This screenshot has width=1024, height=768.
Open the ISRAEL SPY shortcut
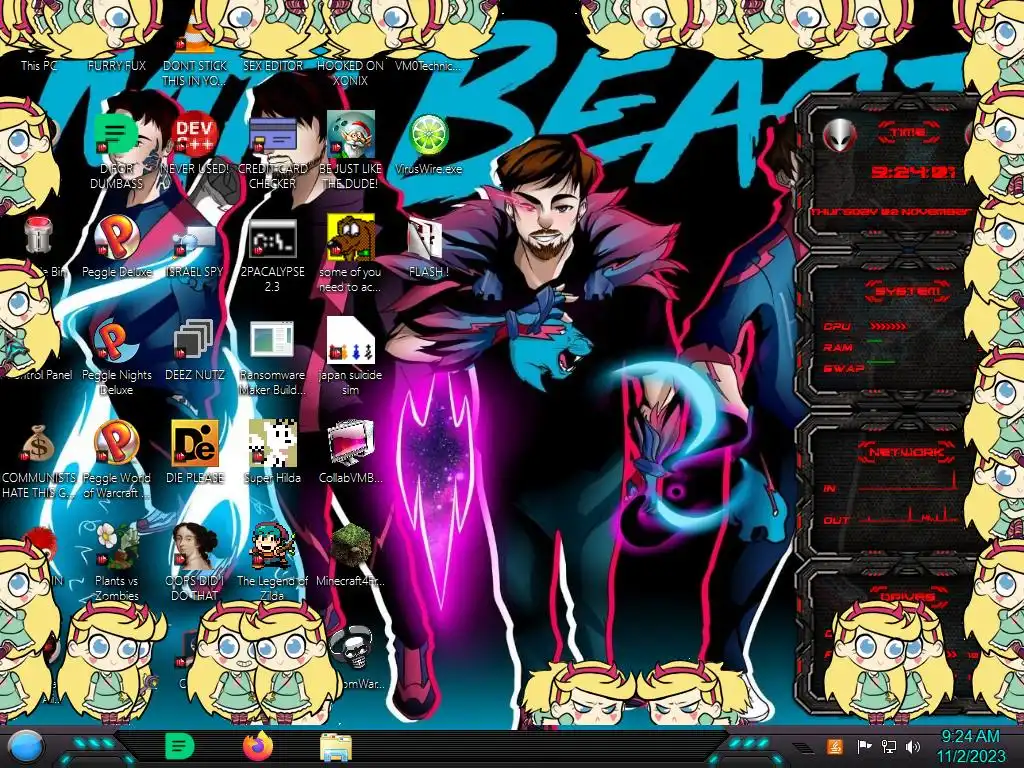click(x=195, y=240)
